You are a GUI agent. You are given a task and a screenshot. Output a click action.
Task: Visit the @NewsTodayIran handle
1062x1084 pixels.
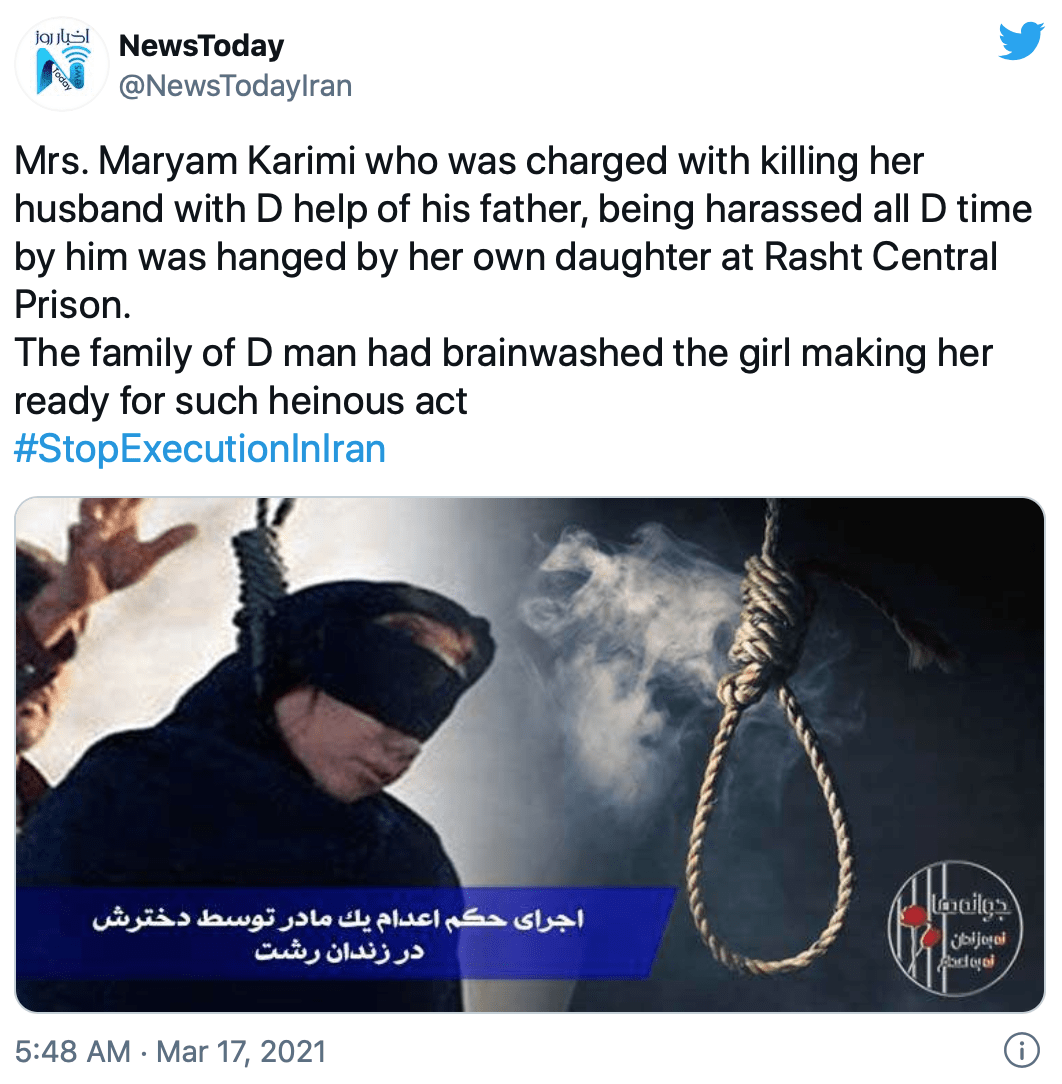point(236,86)
